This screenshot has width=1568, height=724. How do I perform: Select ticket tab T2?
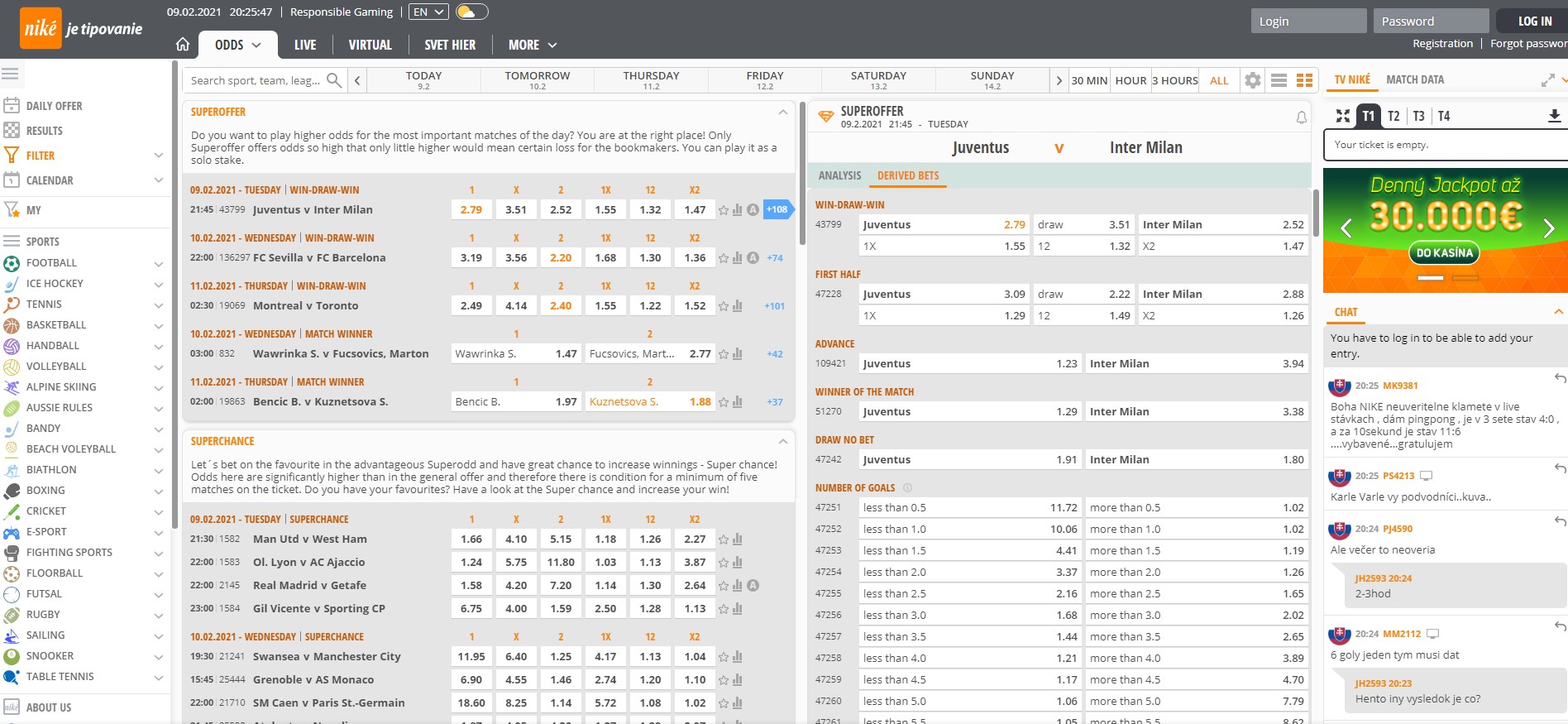click(x=1394, y=116)
